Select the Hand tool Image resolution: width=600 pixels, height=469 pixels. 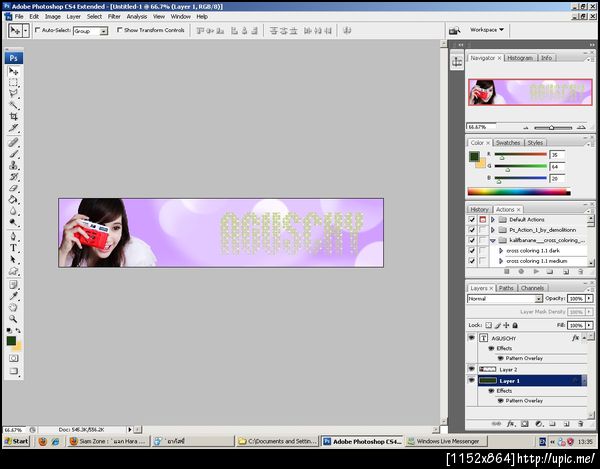coord(13,307)
